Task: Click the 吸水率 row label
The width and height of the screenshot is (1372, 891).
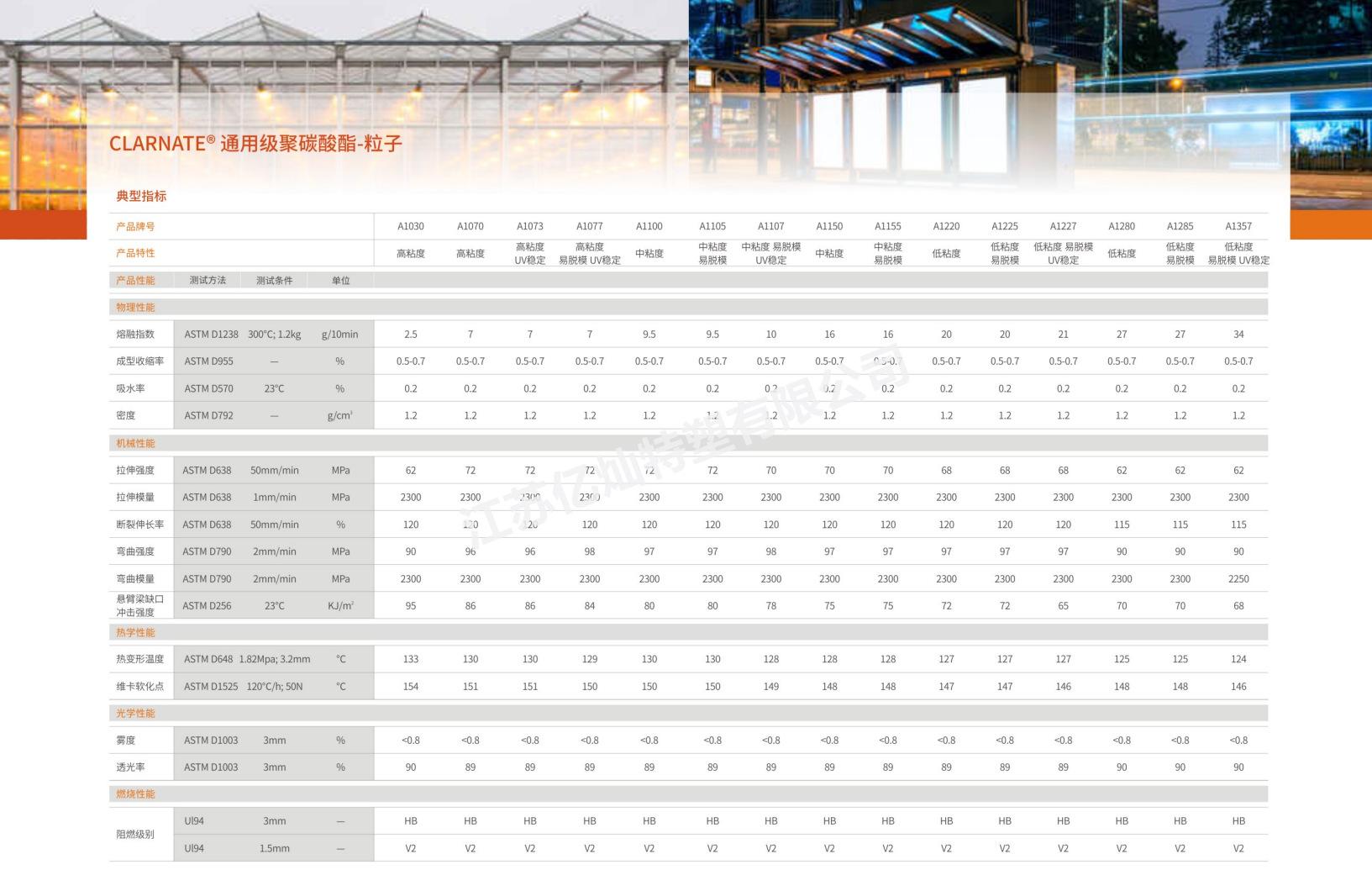Action: (130, 388)
